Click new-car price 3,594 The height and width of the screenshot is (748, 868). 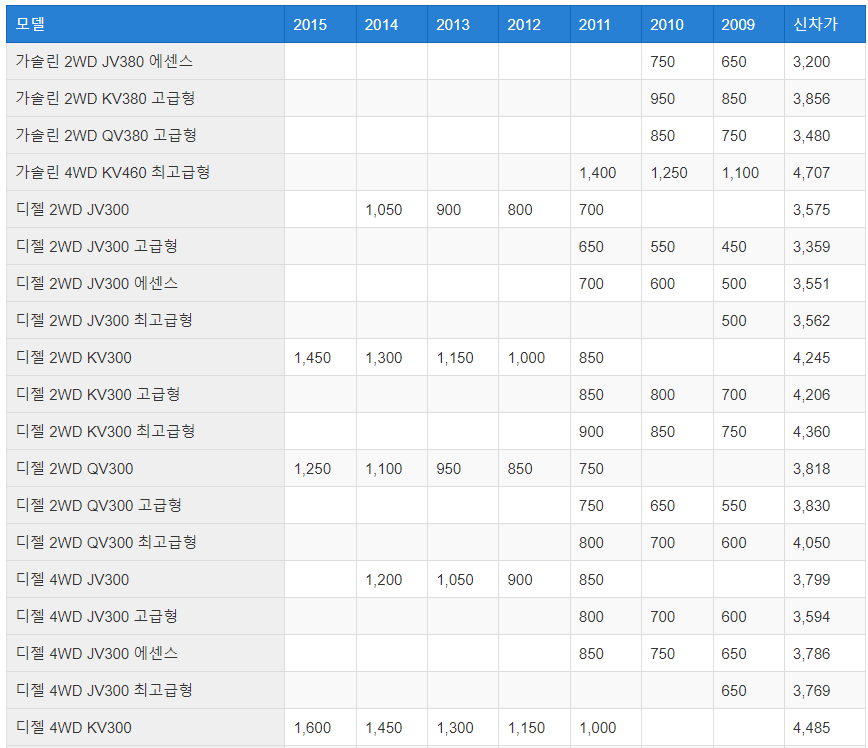point(811,617)
